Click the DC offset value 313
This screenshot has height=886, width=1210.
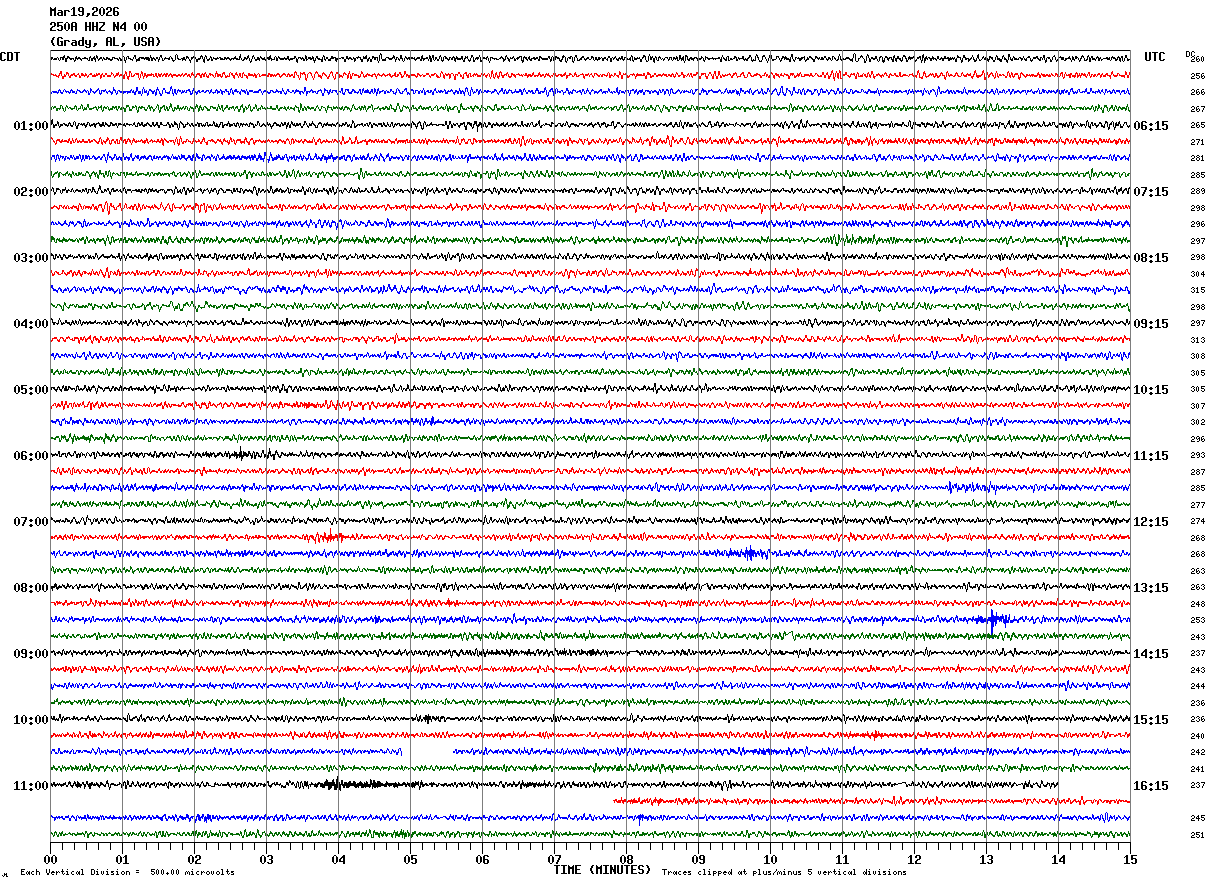1197,340
